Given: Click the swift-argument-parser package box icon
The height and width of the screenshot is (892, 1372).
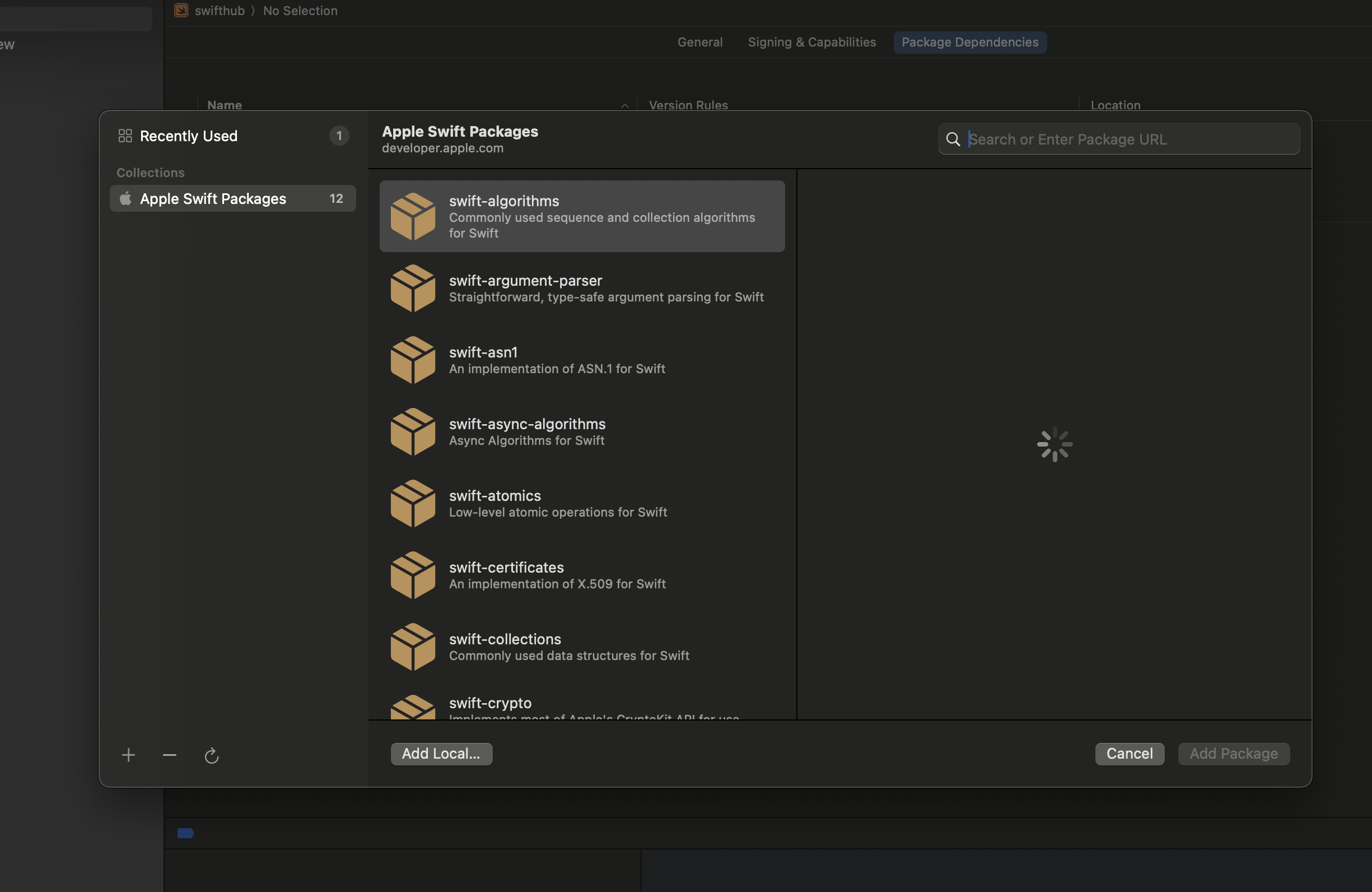Looking at the screenshot, I should coord(413,289).
